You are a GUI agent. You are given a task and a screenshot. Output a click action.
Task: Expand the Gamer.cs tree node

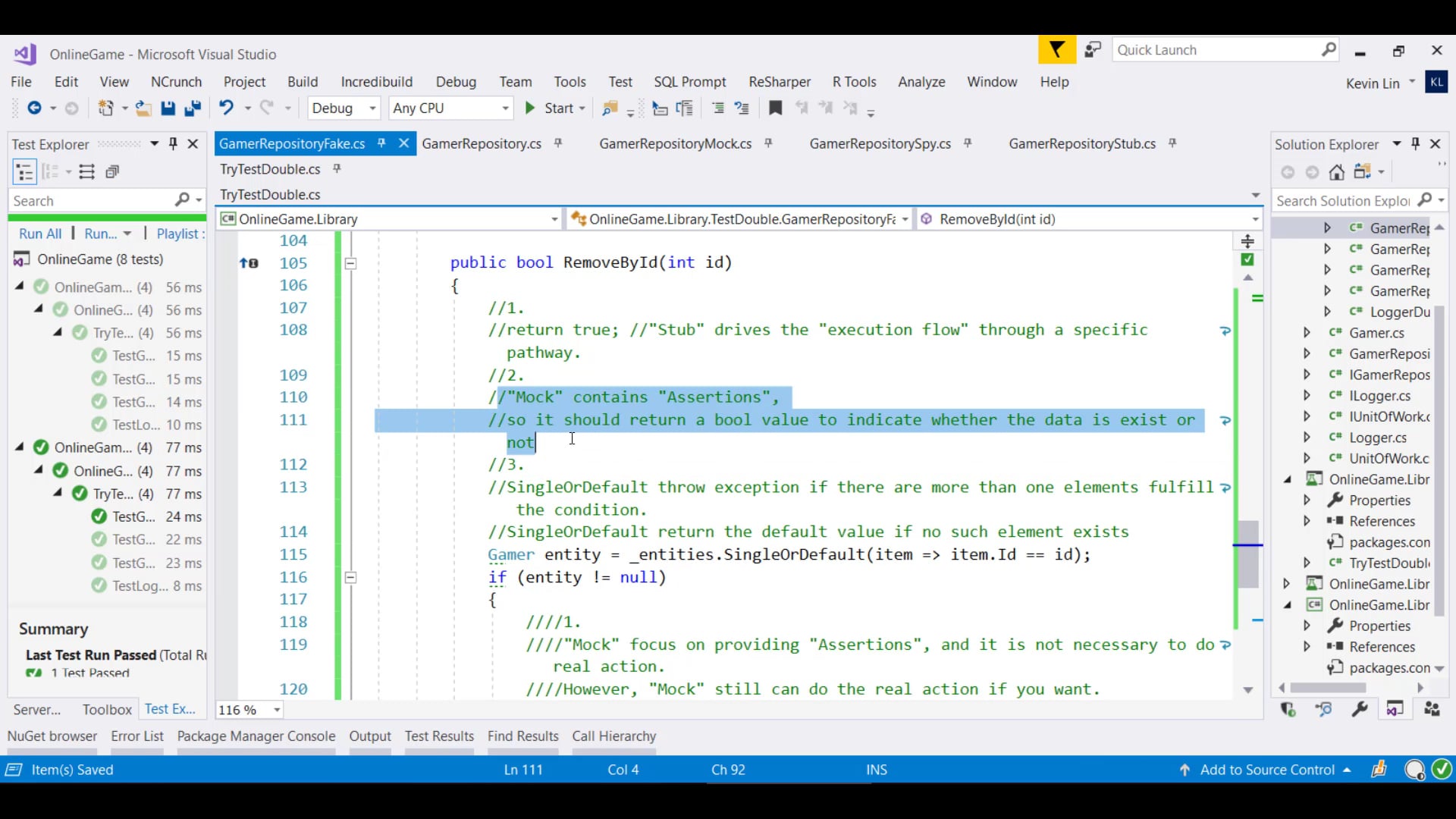coord(1307,333)
